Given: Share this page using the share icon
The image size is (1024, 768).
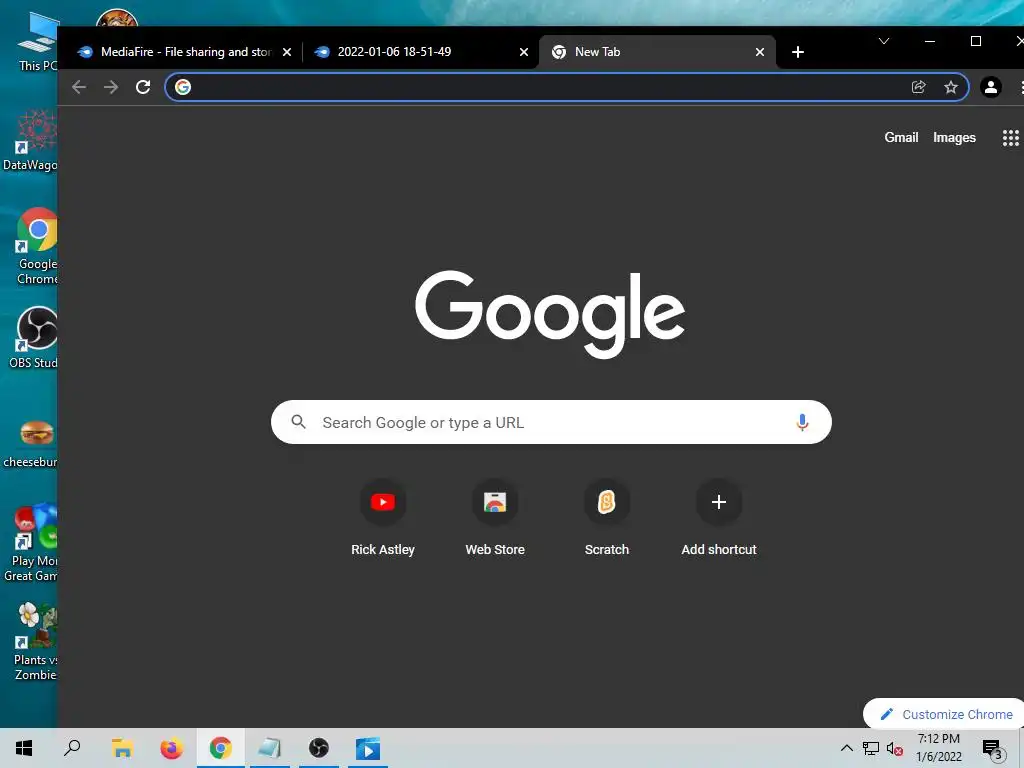Looking at the screenshot, I should (918, 87).
